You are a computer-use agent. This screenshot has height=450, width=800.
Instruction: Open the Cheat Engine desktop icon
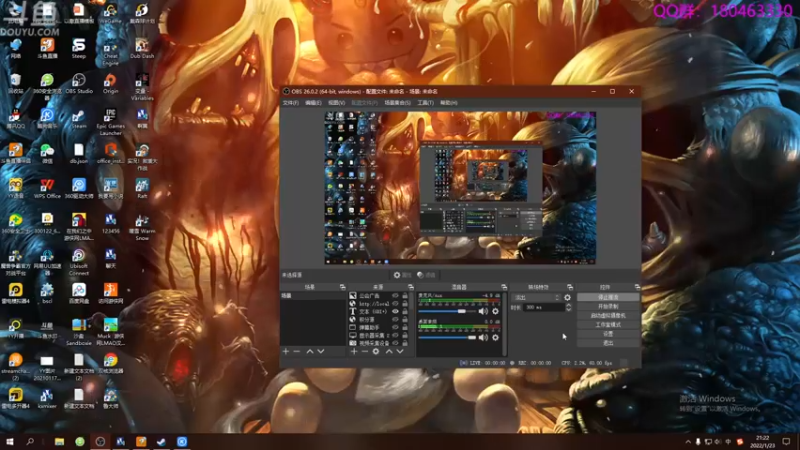tap(110, 53)
